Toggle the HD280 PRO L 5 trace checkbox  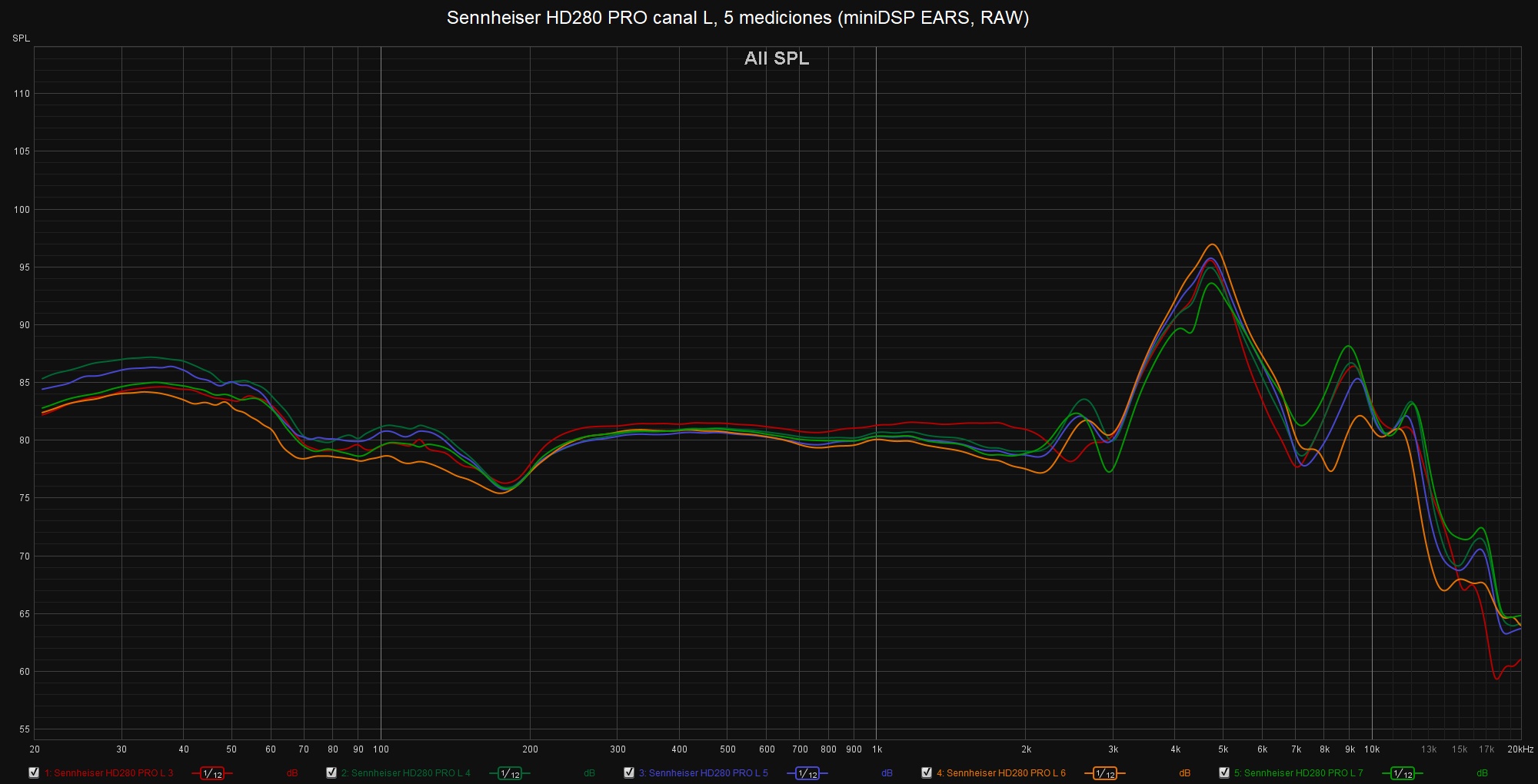629,772
